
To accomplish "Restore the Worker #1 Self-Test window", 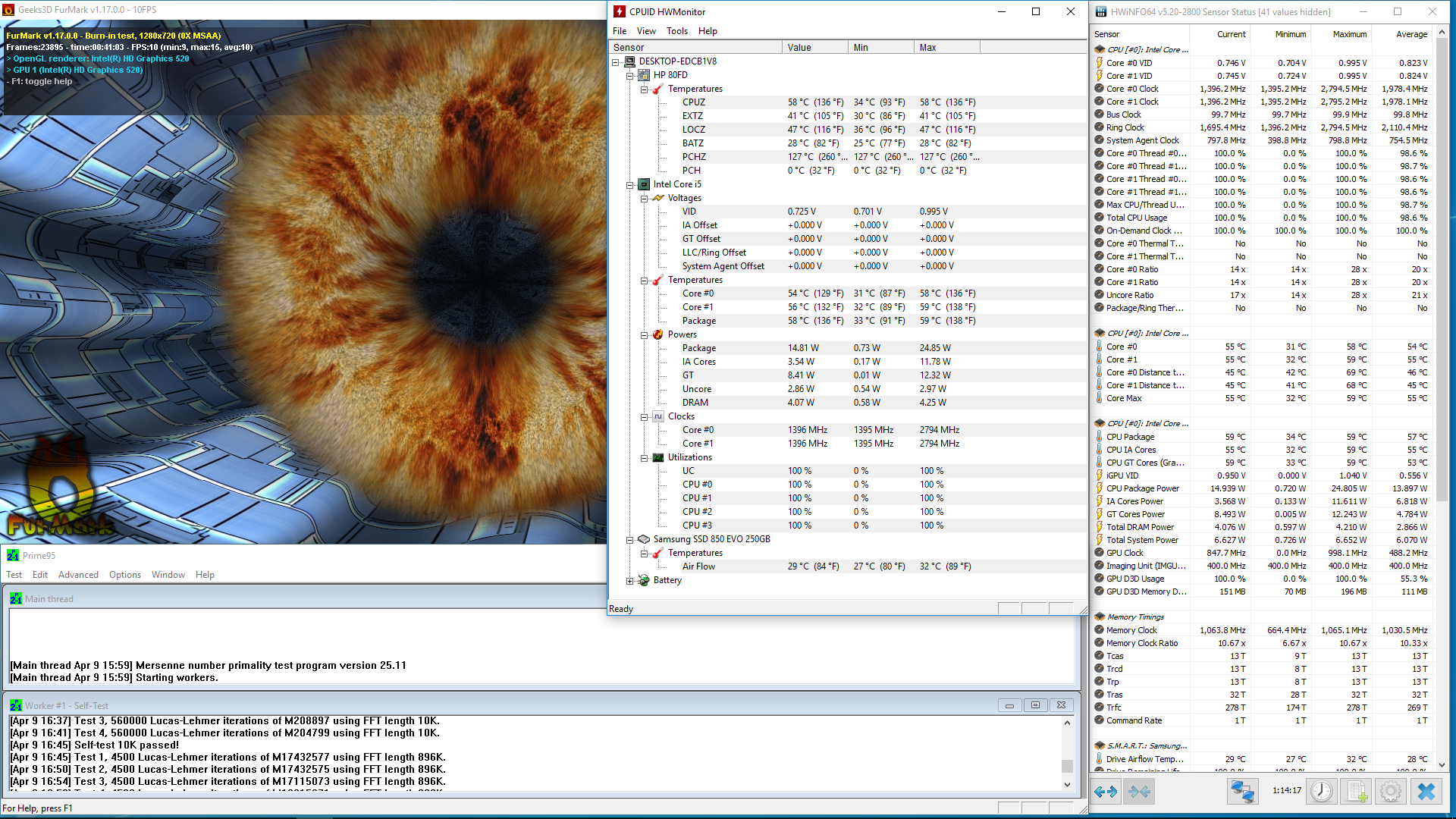I will (x=1035, y=705).
